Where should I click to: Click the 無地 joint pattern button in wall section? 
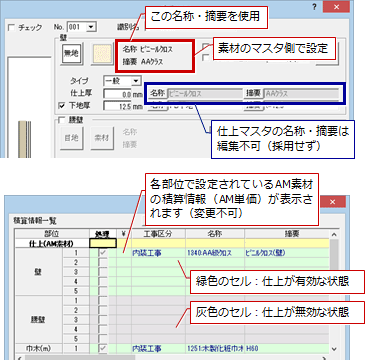pyautogui.click(x=71, y=54)
